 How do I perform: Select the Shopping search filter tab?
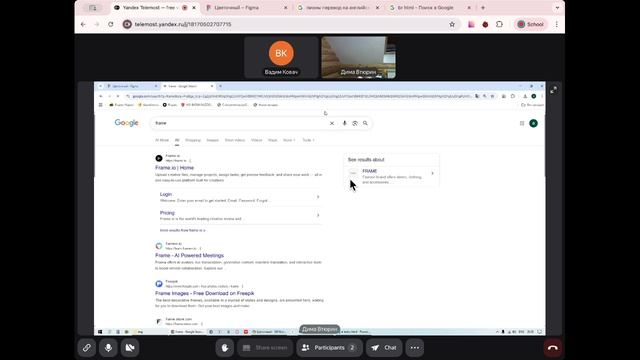(x=193, y=140)
